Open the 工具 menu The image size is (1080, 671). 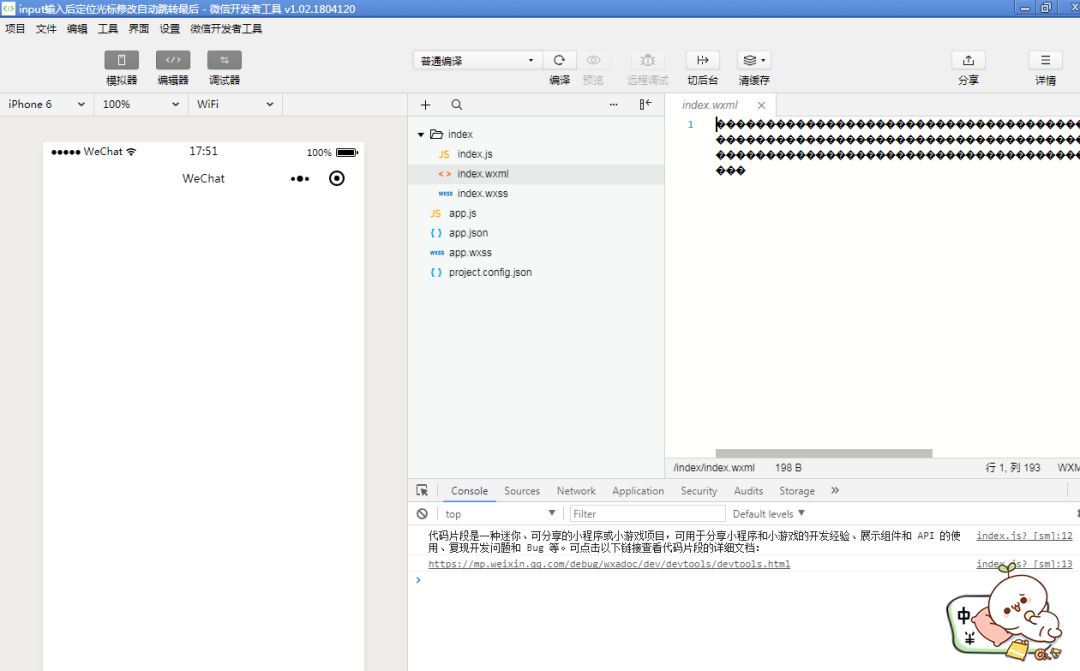click(108, 28)
